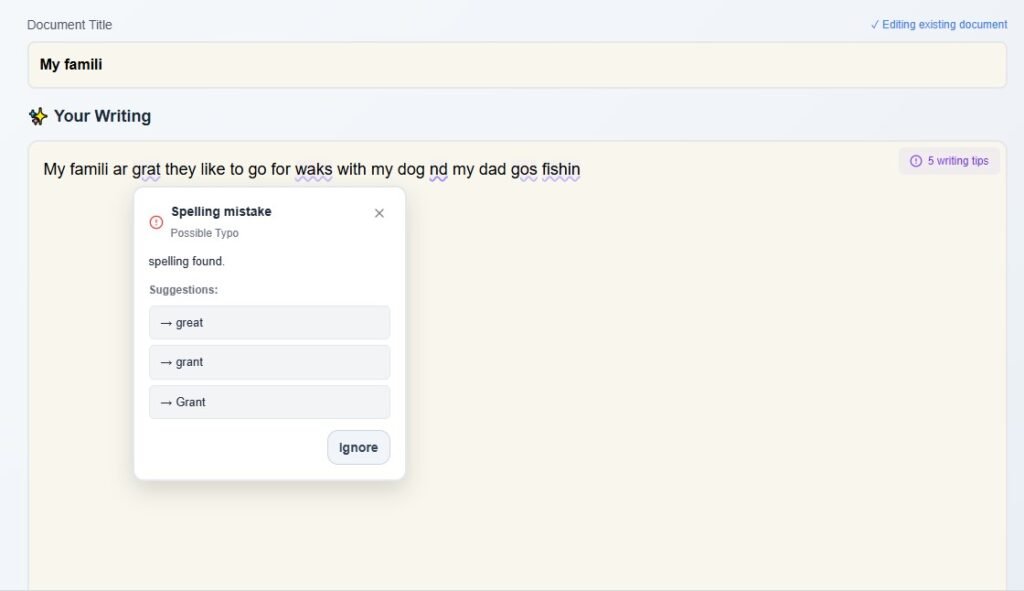Image resolution: width=1024 pixels, height=591 pixels.
Task: Click the checkmark beside Editing existing document
Action: pyautogui.click(x=875, y=25)
